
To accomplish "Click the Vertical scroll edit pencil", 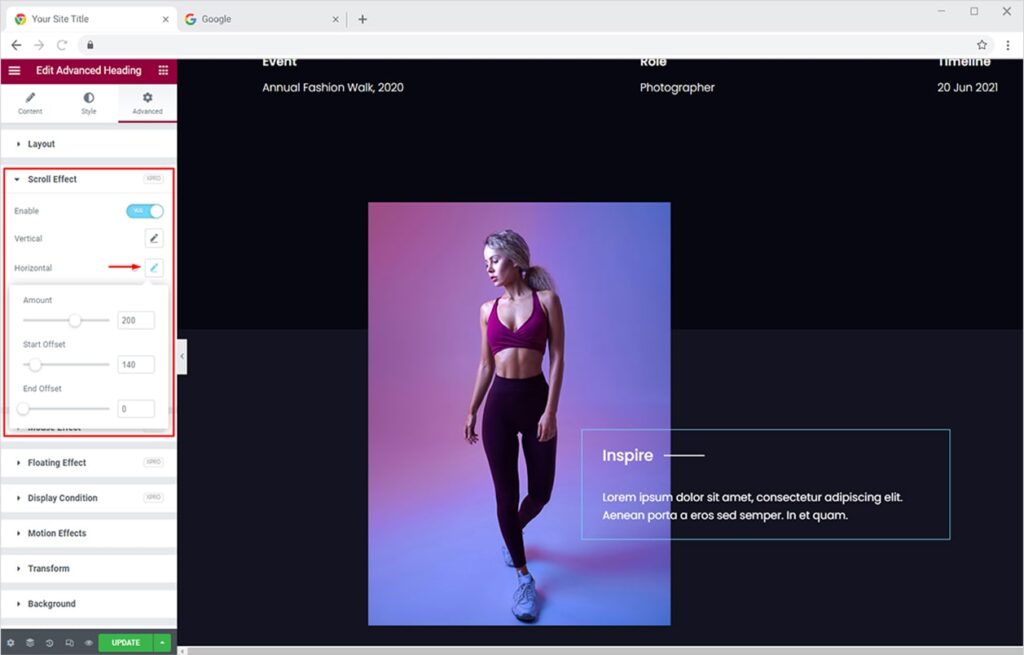I will click(153, 238).
